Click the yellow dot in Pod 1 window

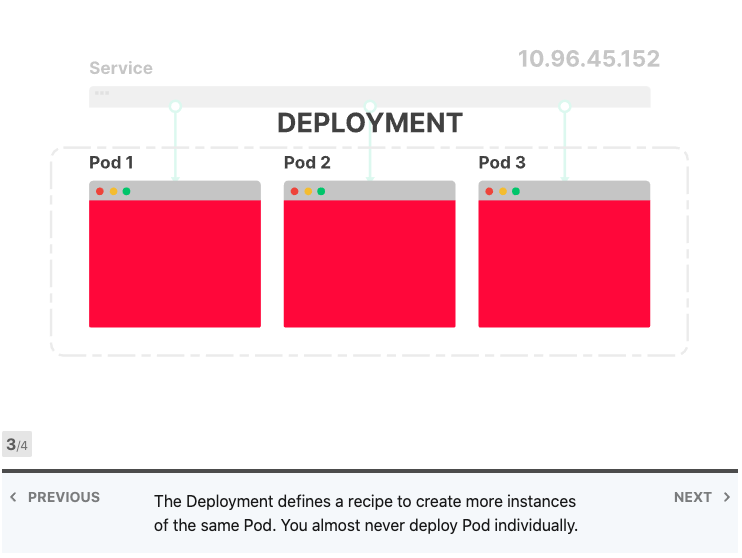click(x=113, y=191)
